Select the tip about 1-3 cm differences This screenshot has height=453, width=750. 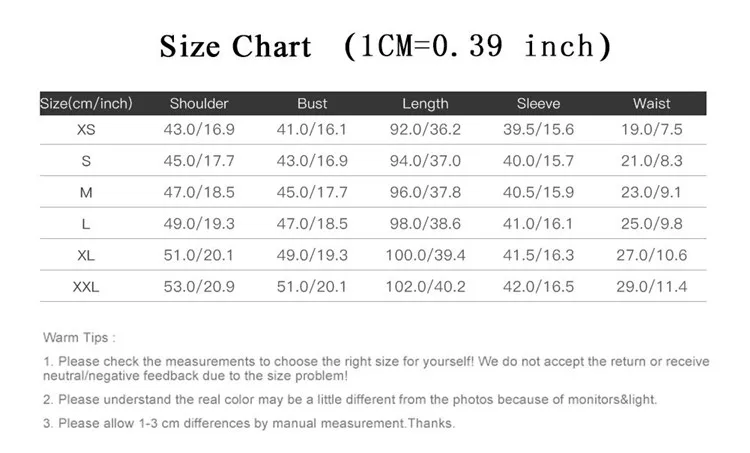(249, 423)
